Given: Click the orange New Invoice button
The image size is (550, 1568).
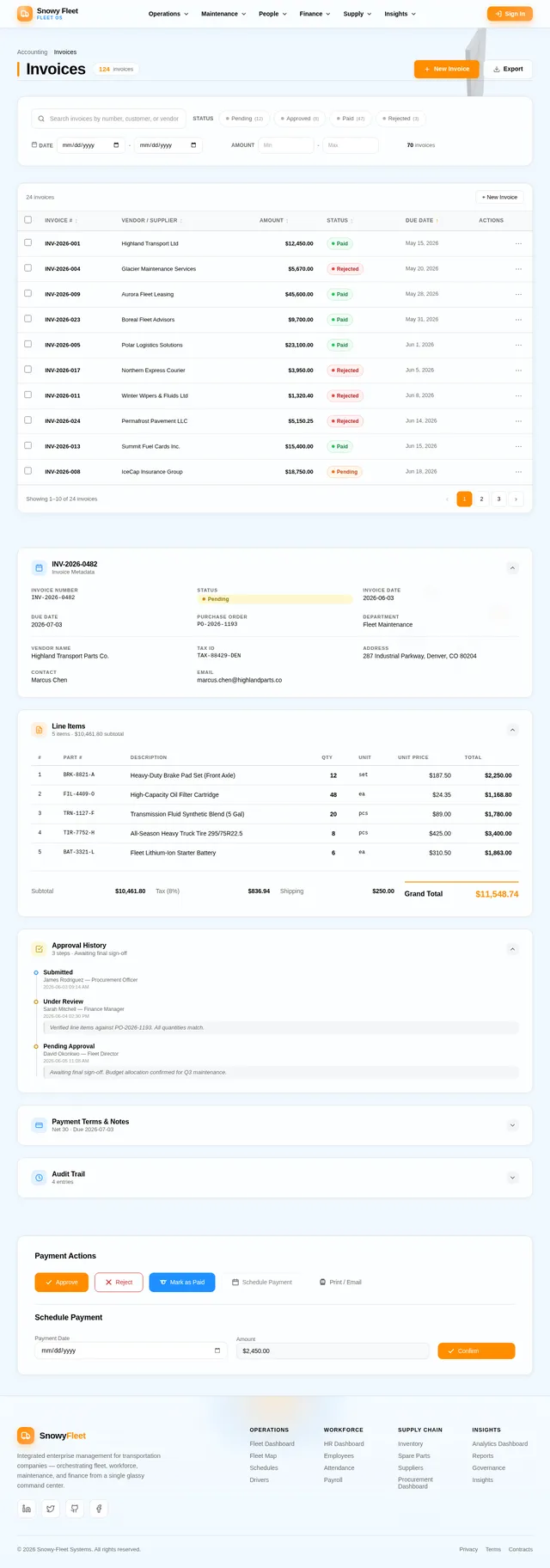Looking at the screenshot, I should (x=447, y=69).
